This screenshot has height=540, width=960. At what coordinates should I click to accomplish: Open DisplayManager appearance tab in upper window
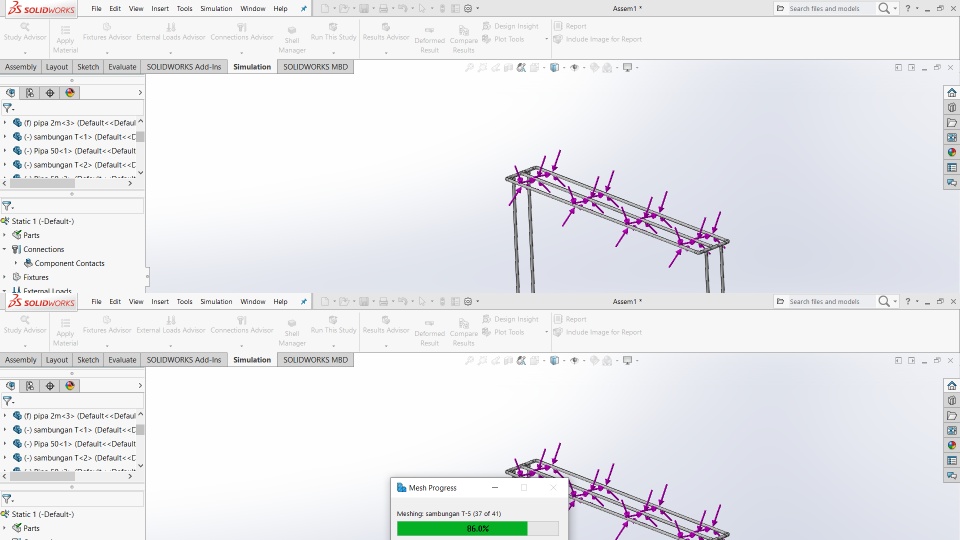pyautogui.click(x=70, y=93)
